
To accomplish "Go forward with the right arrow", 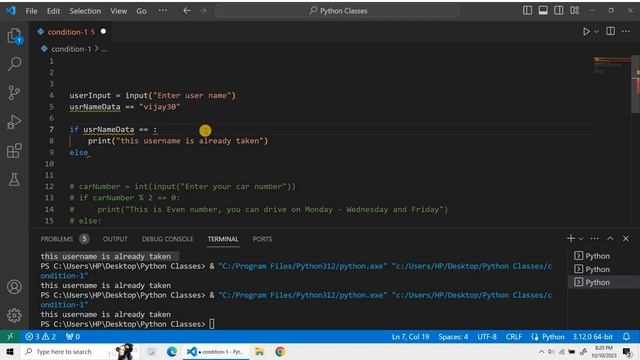I will [203, 11].
